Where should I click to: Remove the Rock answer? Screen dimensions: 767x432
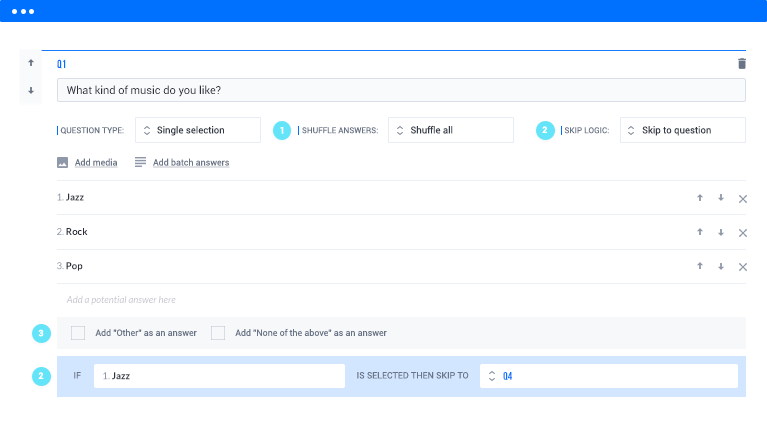[743, 233]
